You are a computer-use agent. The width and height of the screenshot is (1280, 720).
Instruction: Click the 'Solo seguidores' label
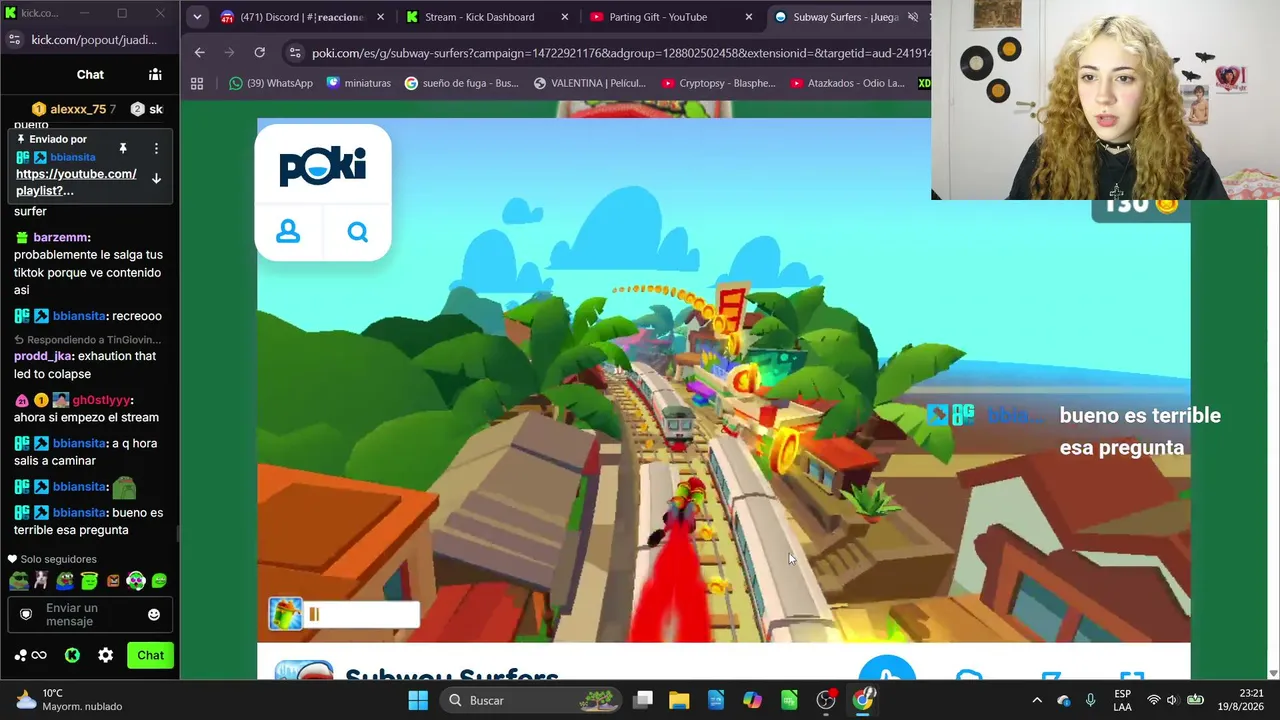[x=59, y=559]
